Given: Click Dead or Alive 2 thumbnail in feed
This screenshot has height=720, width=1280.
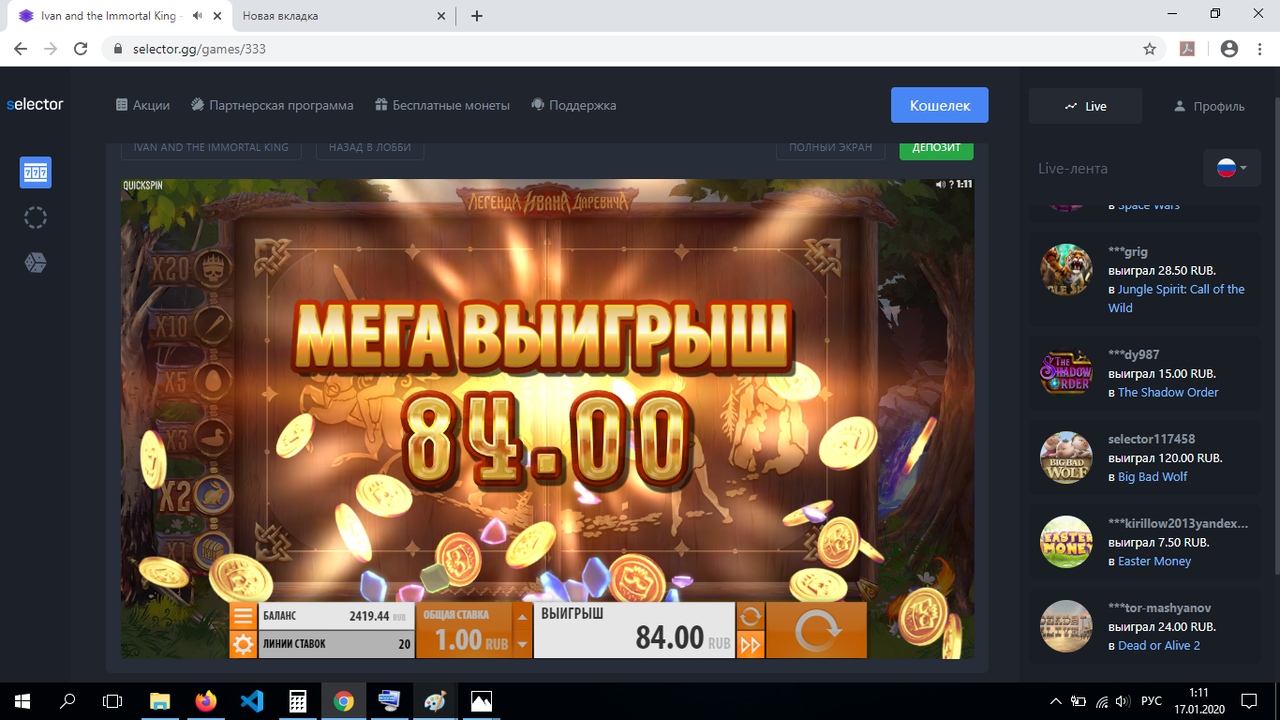Looking at the screenshot, I should (x=1066, y=626).
